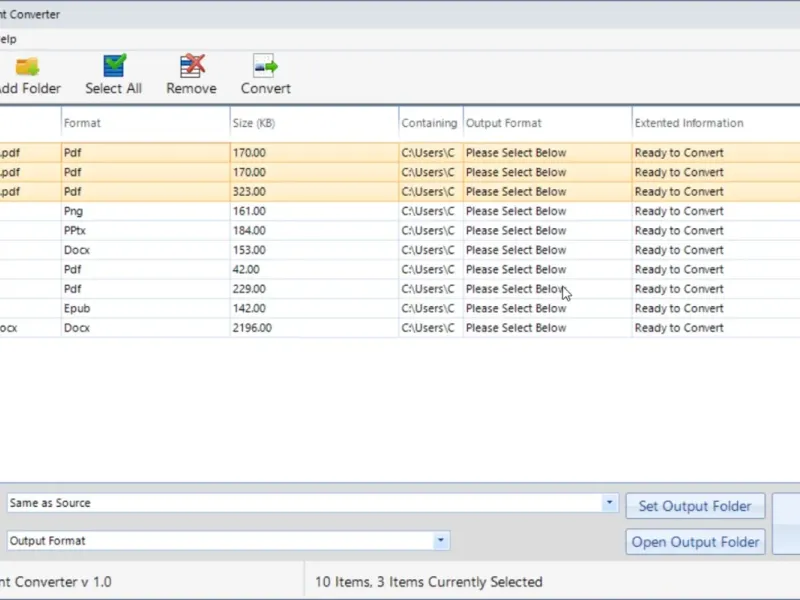Click the Add Folder toolbar icon
The height and width of the screenshot is (600, 800).
click(x=27, y=67)
